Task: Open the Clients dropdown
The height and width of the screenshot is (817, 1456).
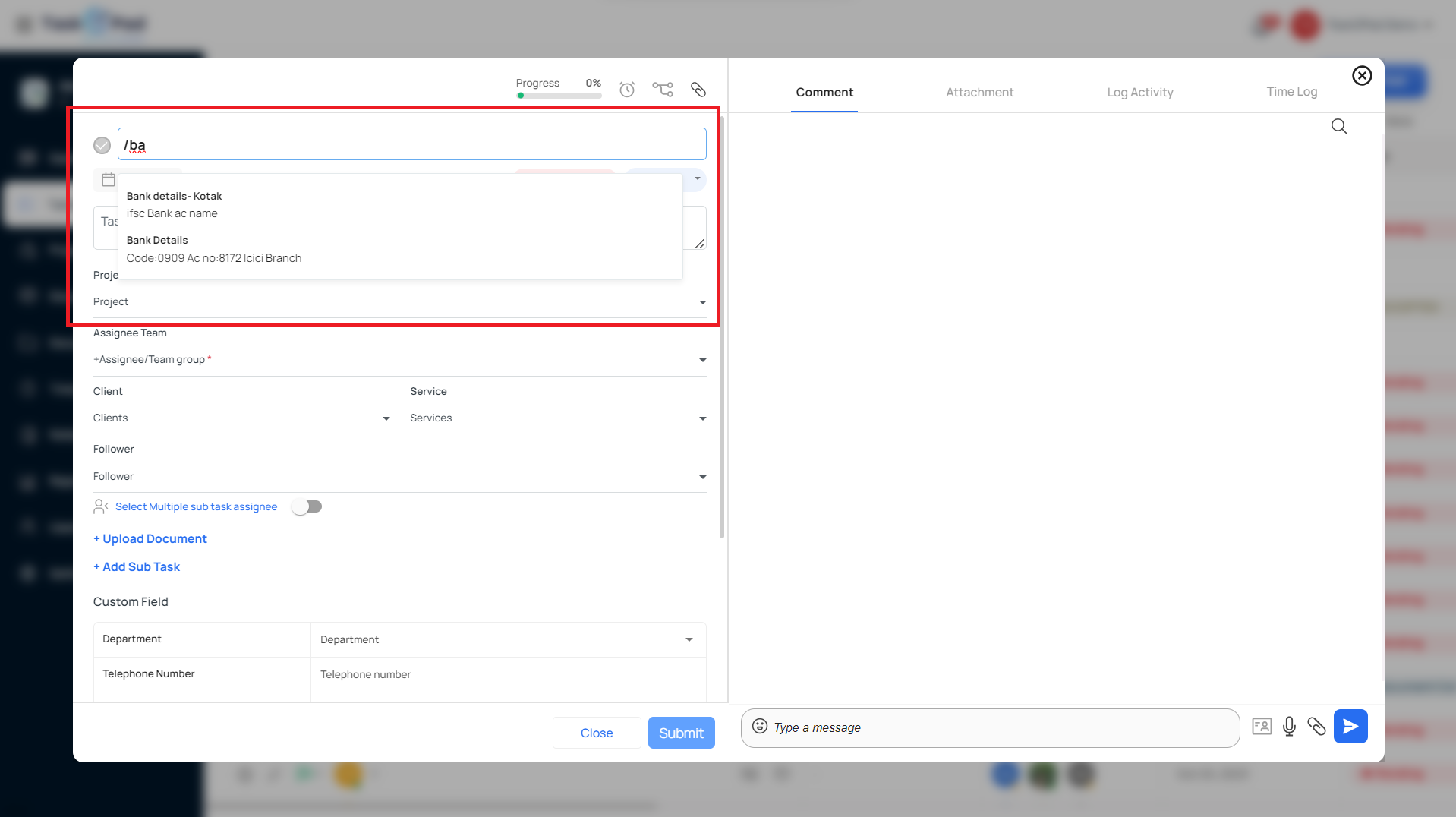Action: pos(386,418)
